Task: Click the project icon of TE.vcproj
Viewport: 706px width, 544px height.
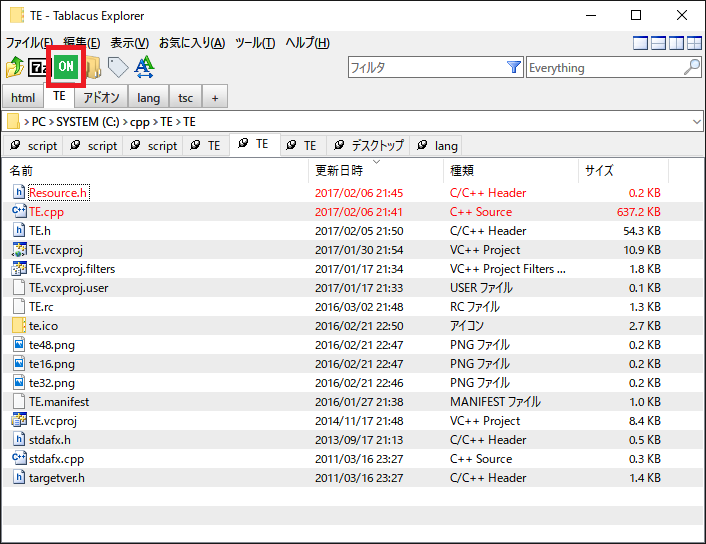Action: pos(19,420)
